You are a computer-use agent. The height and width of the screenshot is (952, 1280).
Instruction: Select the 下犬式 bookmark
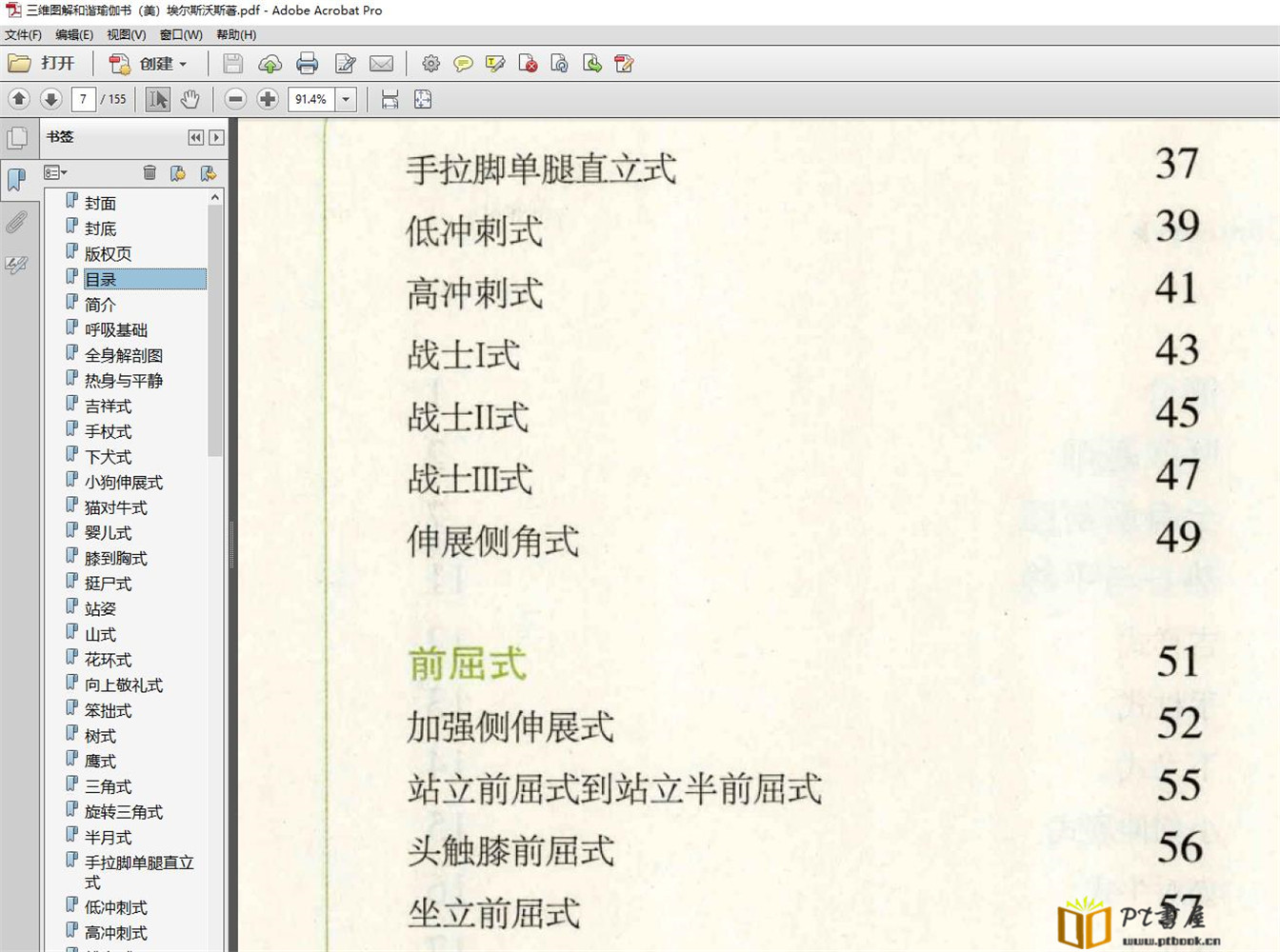(x=108, y=457)
